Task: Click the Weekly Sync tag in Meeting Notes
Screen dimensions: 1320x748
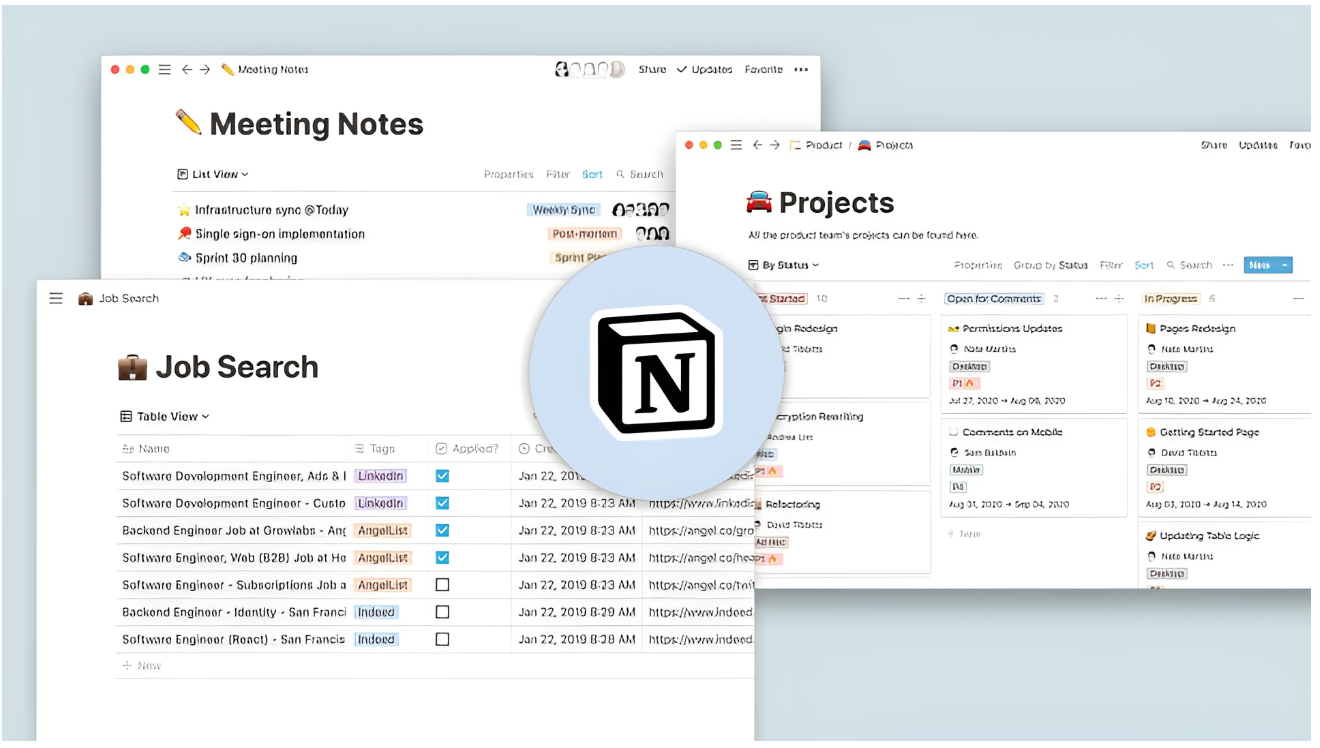Action: coord(564,210)
